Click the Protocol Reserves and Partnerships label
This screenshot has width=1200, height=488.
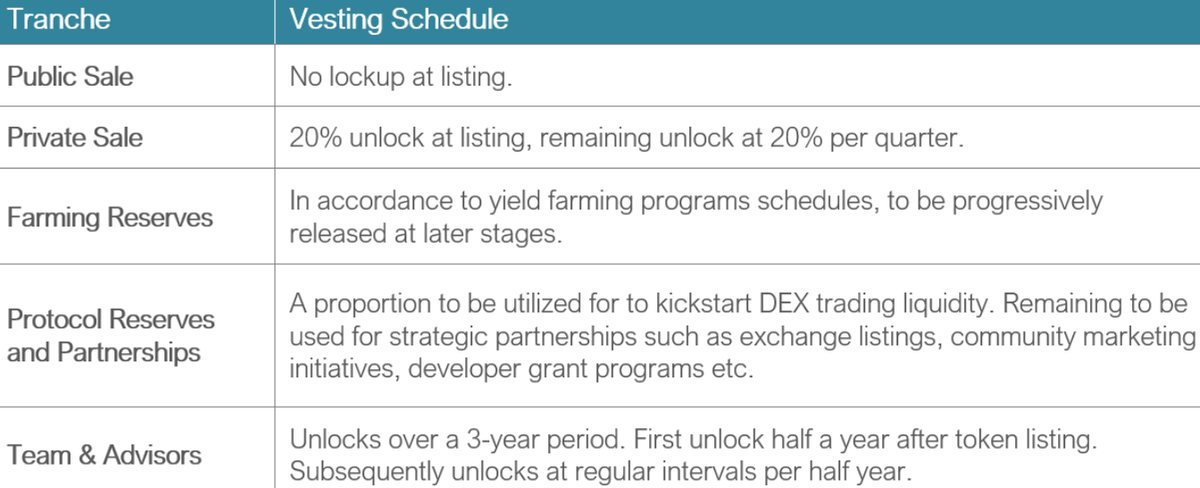tap(111, 336)
